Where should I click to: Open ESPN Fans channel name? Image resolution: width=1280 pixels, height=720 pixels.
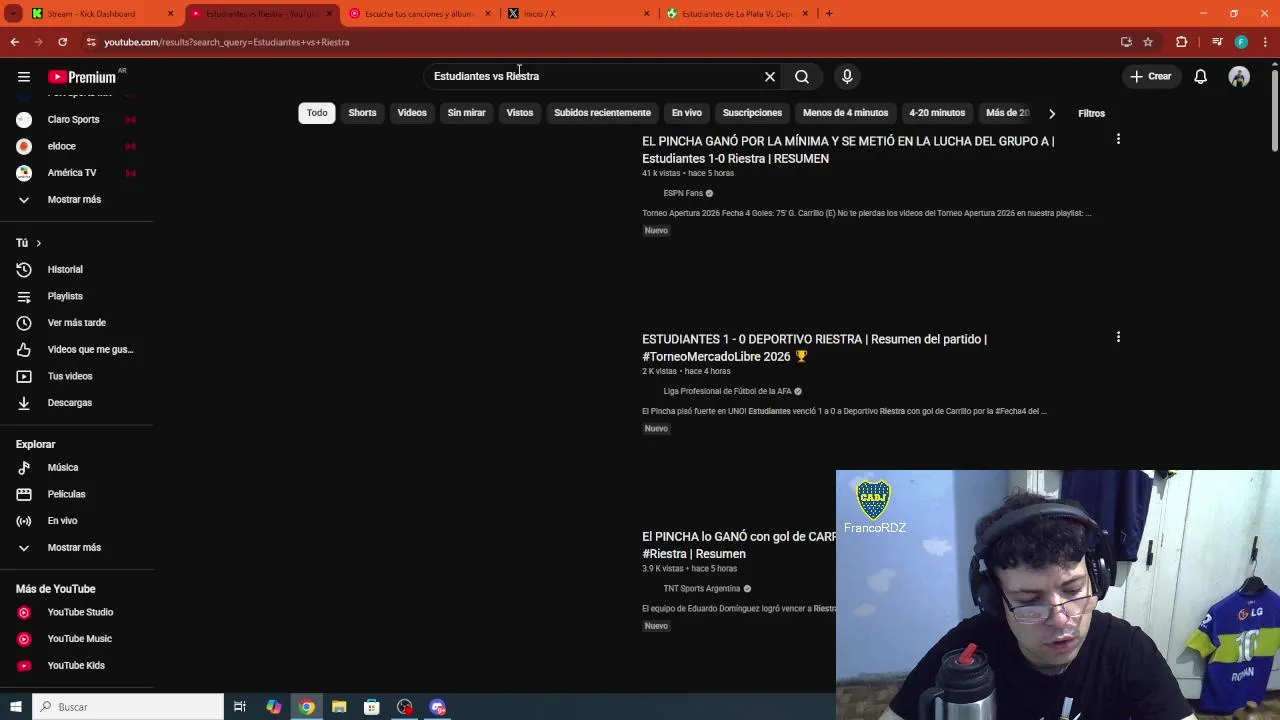pyautogui.click(x=683, y=193)
